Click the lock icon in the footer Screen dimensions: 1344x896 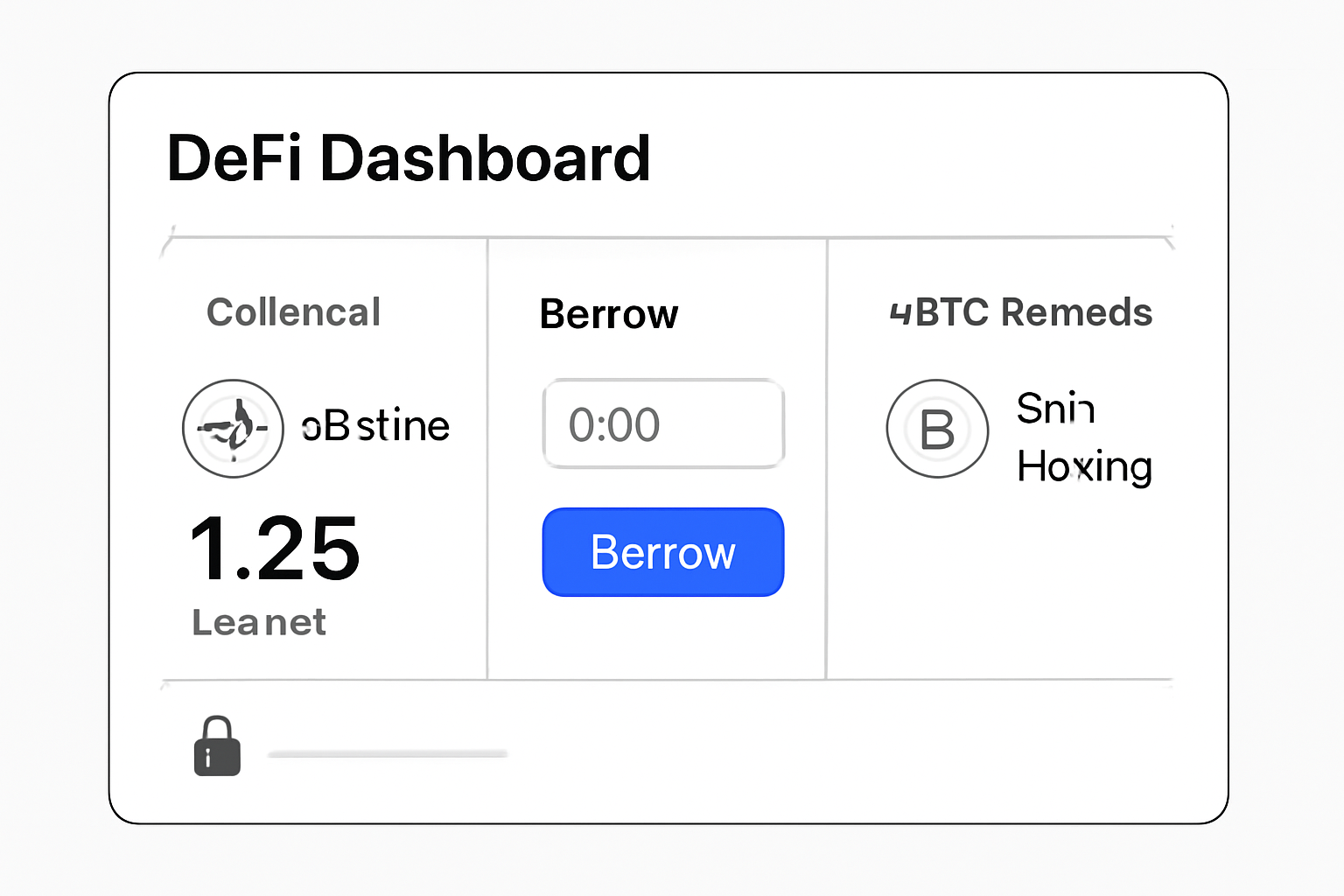pos(217,746)
